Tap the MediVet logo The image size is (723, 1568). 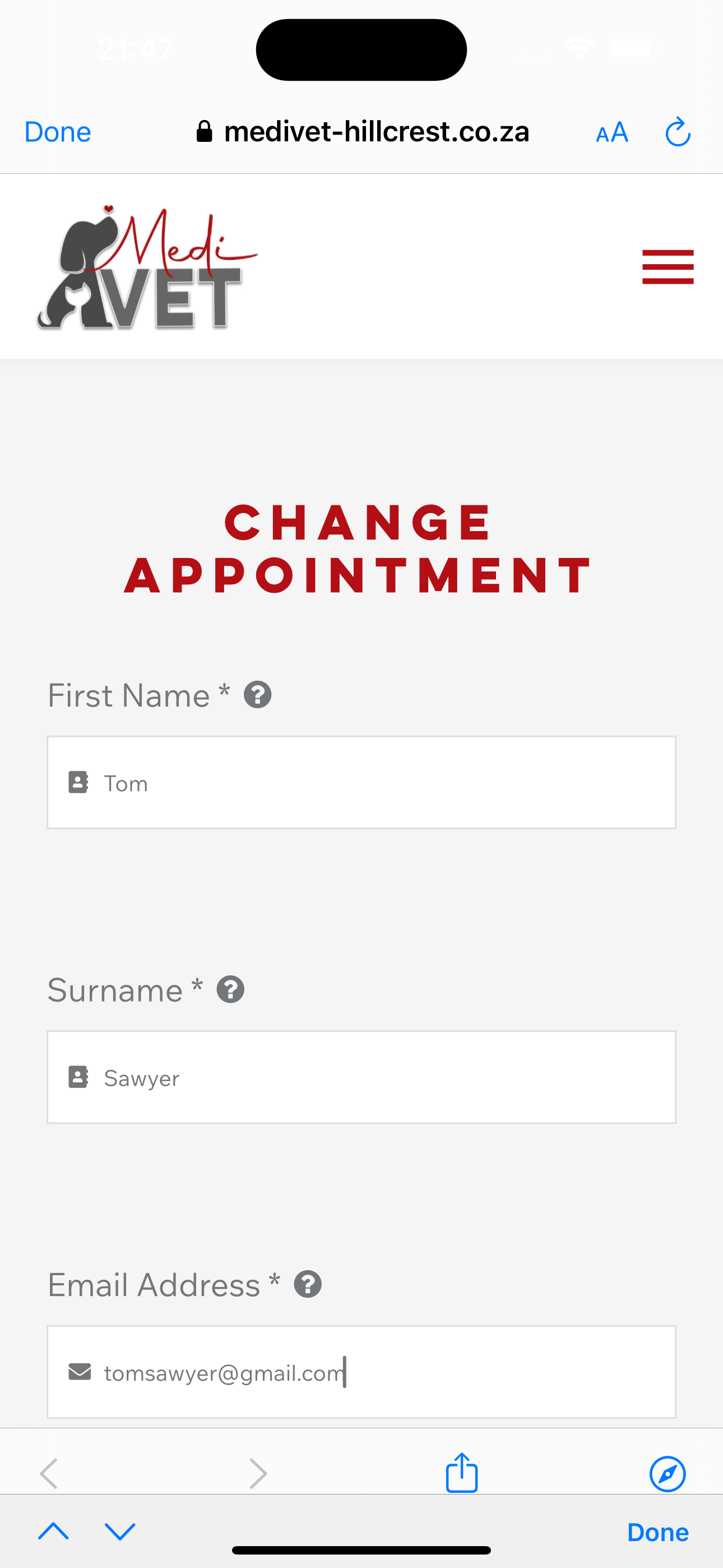click(147, 268)
